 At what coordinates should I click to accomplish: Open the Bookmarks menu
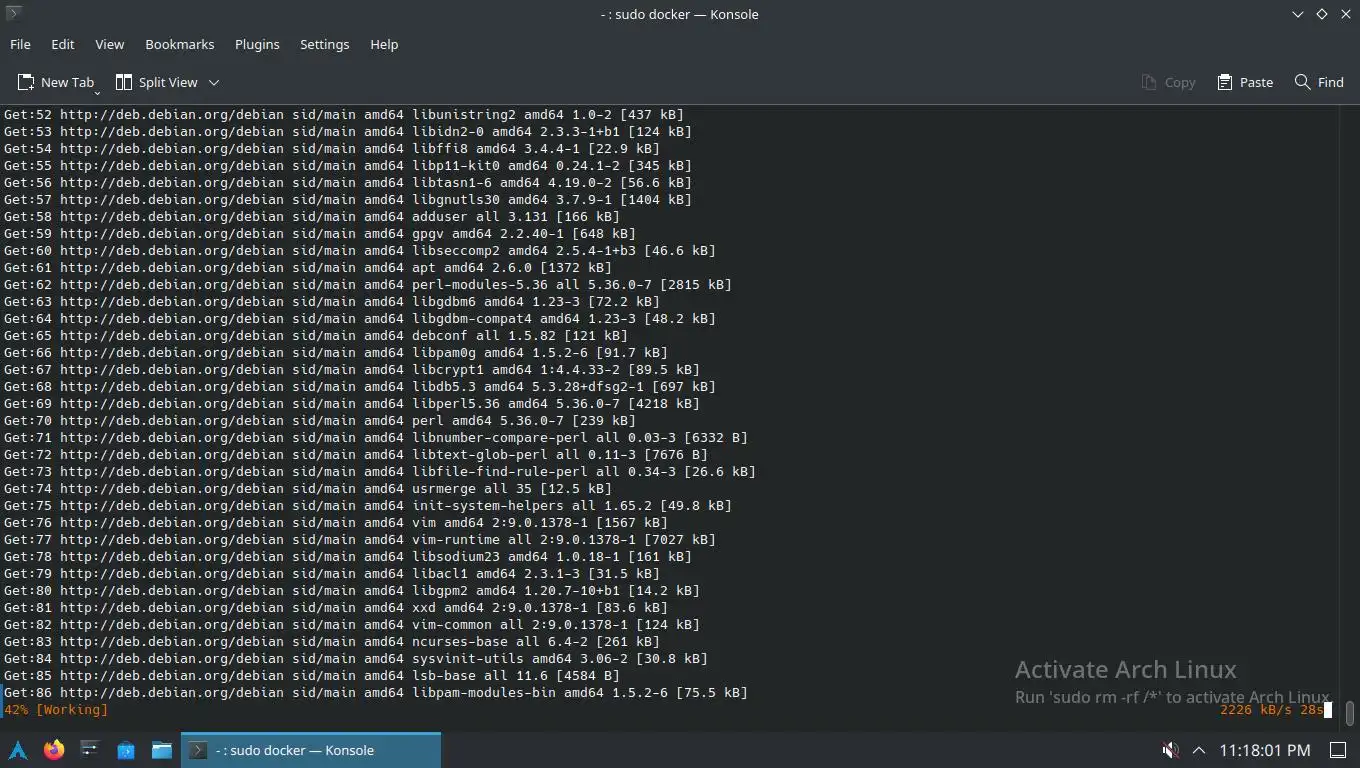pyautogui.click(x=180, y=44)
